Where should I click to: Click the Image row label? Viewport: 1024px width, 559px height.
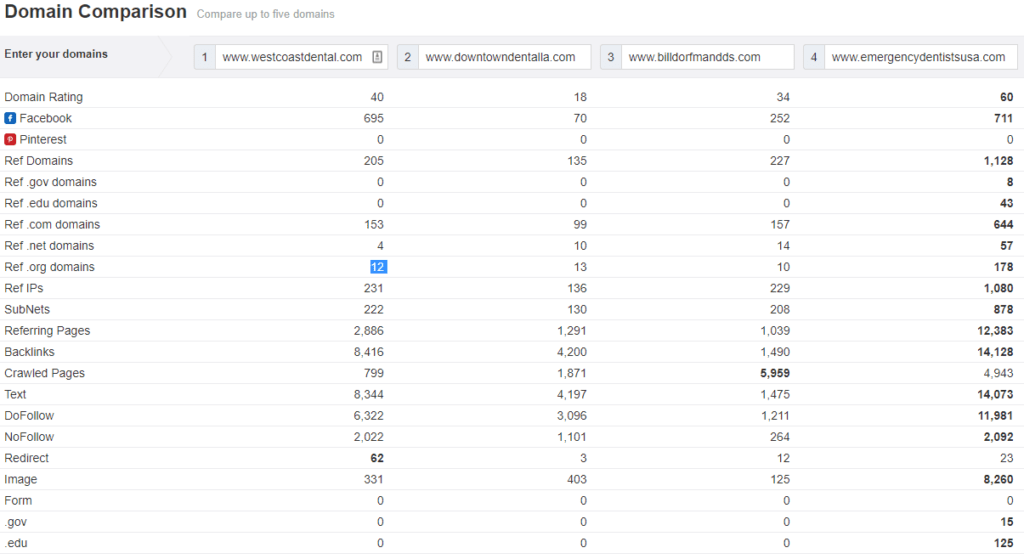21,479
